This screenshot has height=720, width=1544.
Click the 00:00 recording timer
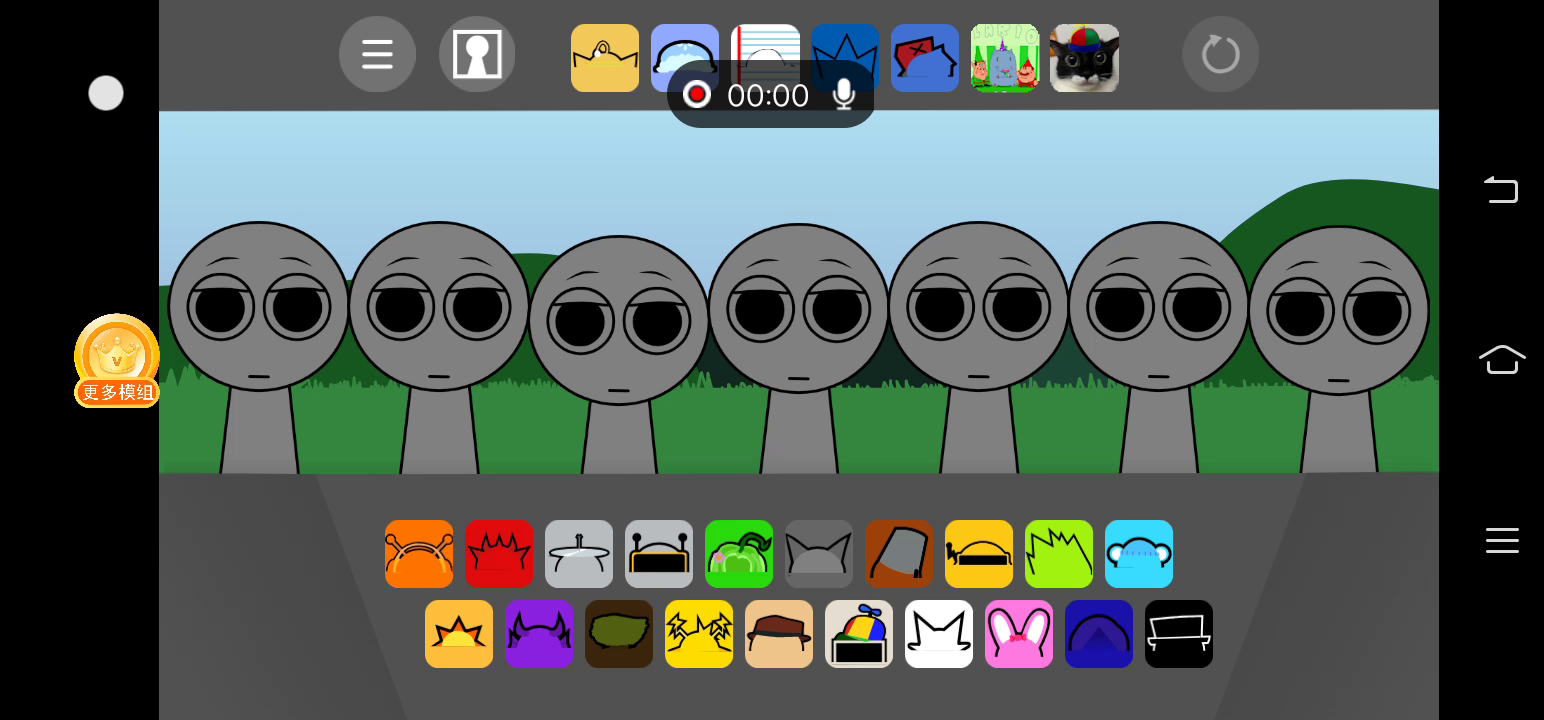(768, 95)
